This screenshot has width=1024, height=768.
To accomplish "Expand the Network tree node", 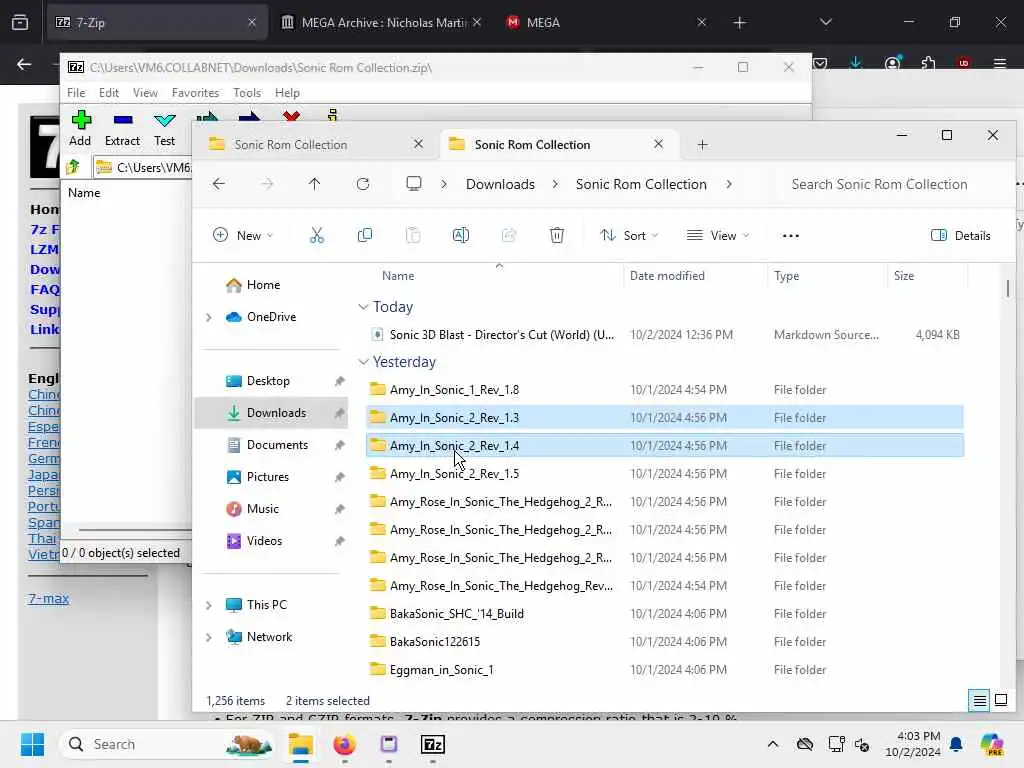I will pos(208,637).
